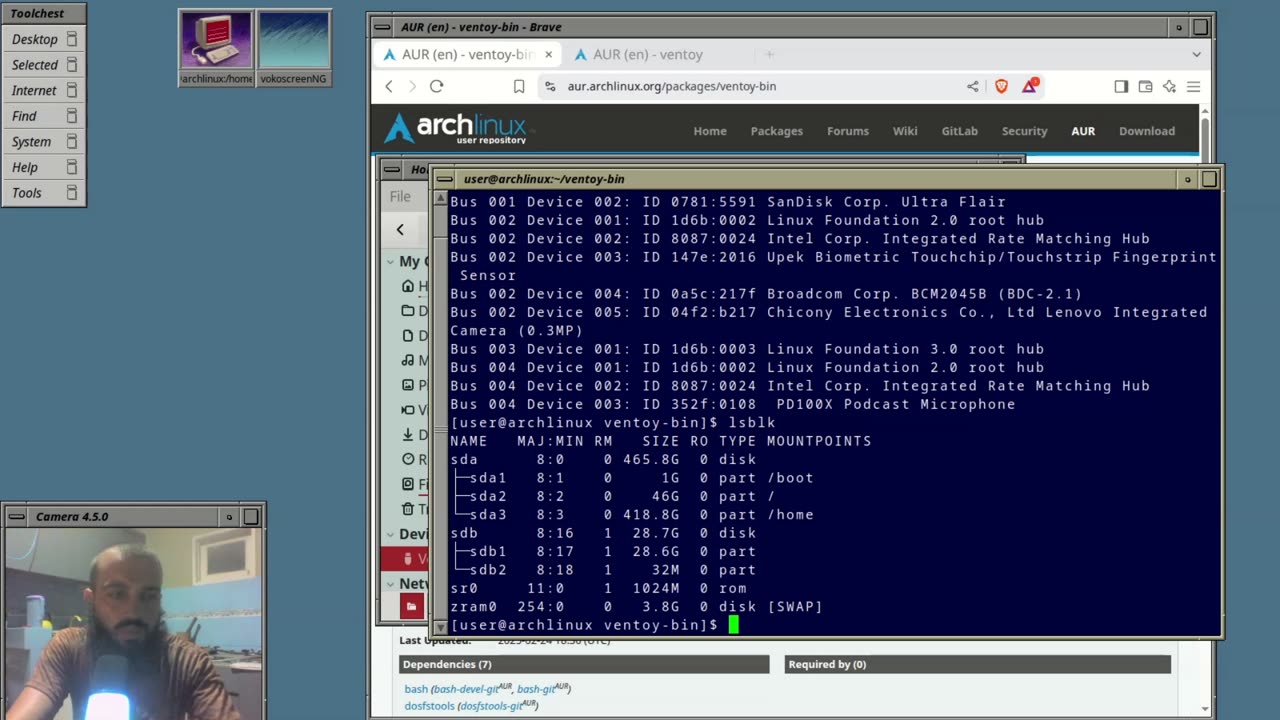
Task: Collapse the Devices section in file manager
Action: pos(390,534)
